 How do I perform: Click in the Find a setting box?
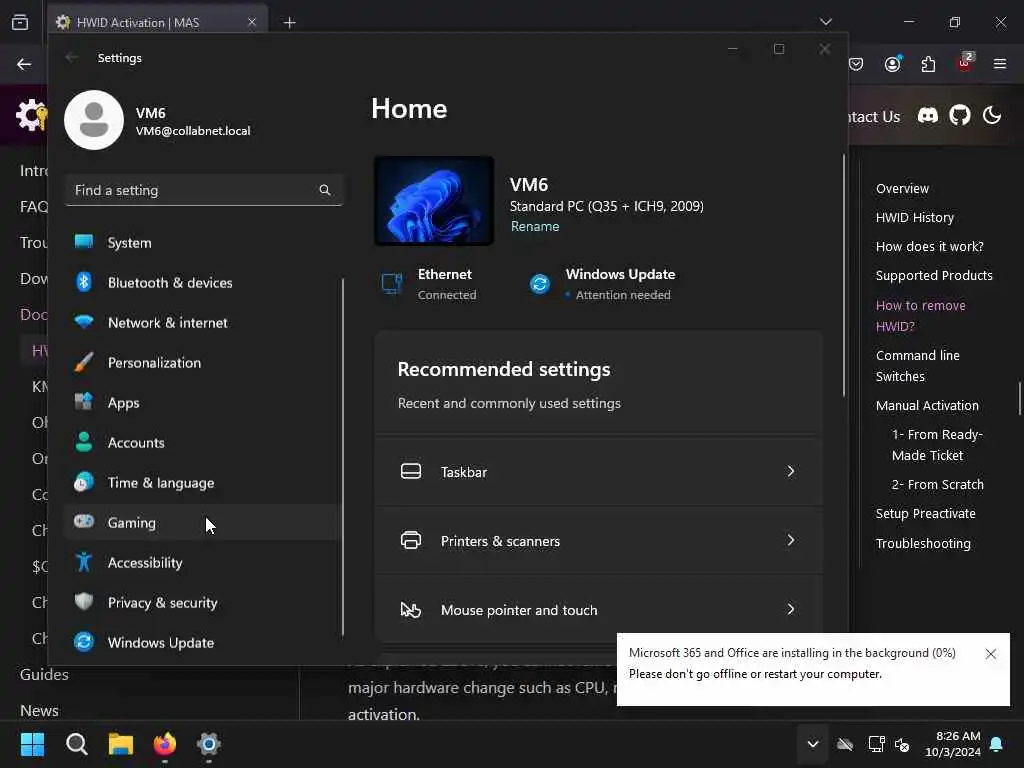tap(204, 190)
